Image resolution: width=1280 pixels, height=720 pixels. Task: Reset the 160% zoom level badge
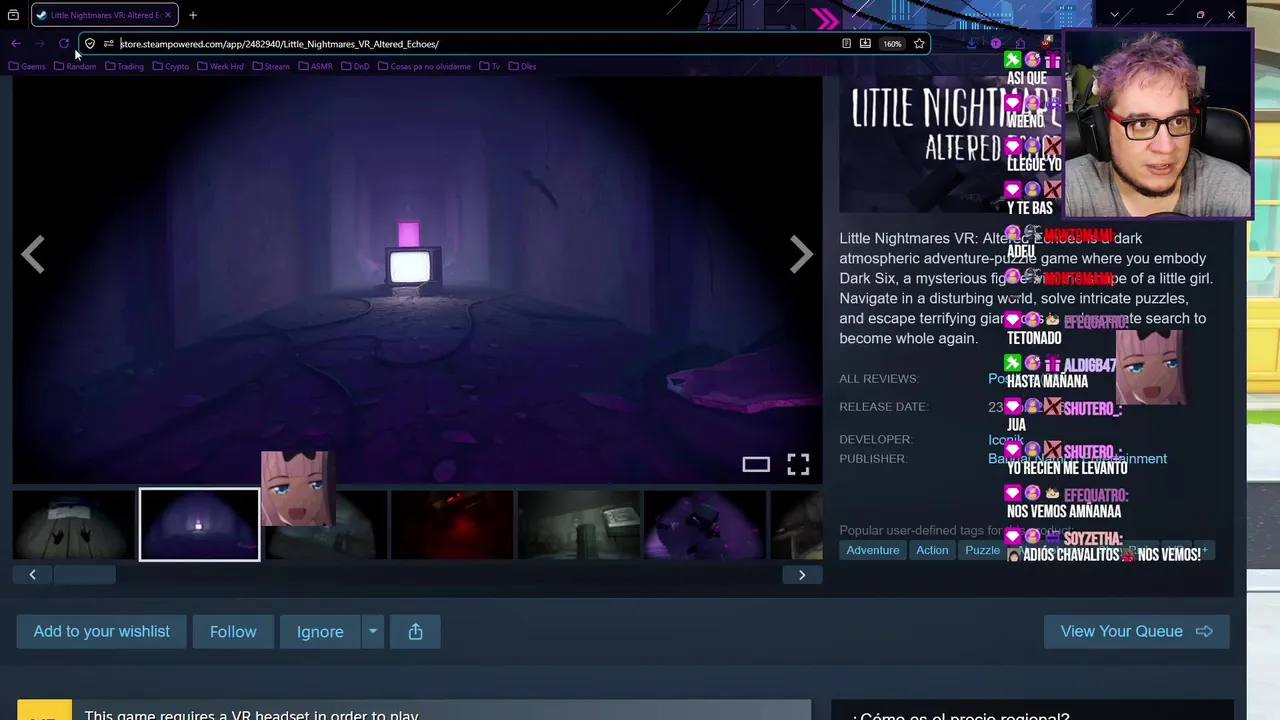tap(892, 44)
